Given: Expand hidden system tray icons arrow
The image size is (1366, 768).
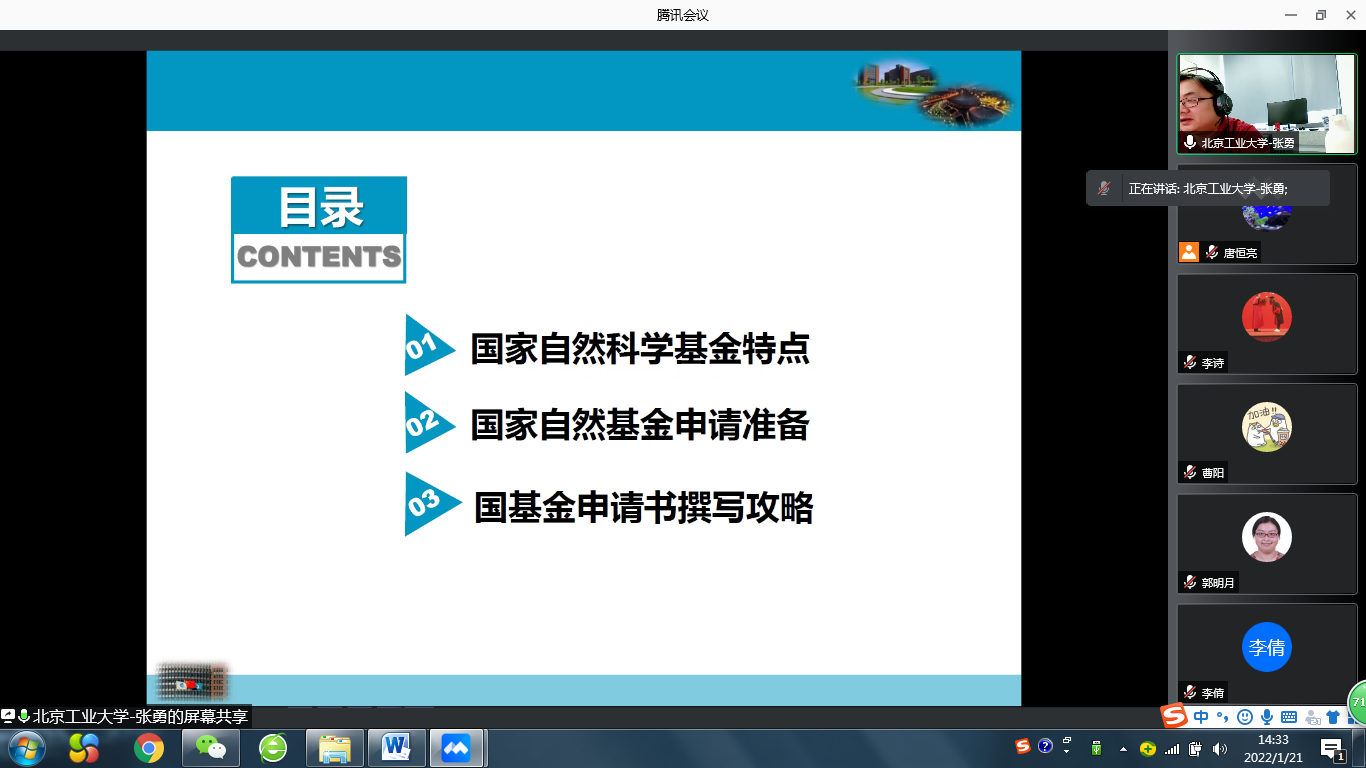Looking at the screenshot, I should point(1123,748).
